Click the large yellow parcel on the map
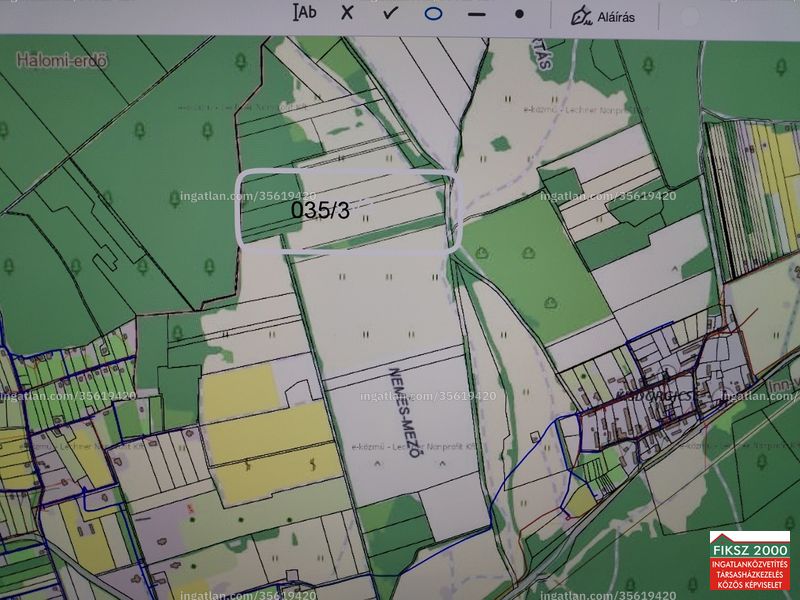800x600 pixels. 269,434
